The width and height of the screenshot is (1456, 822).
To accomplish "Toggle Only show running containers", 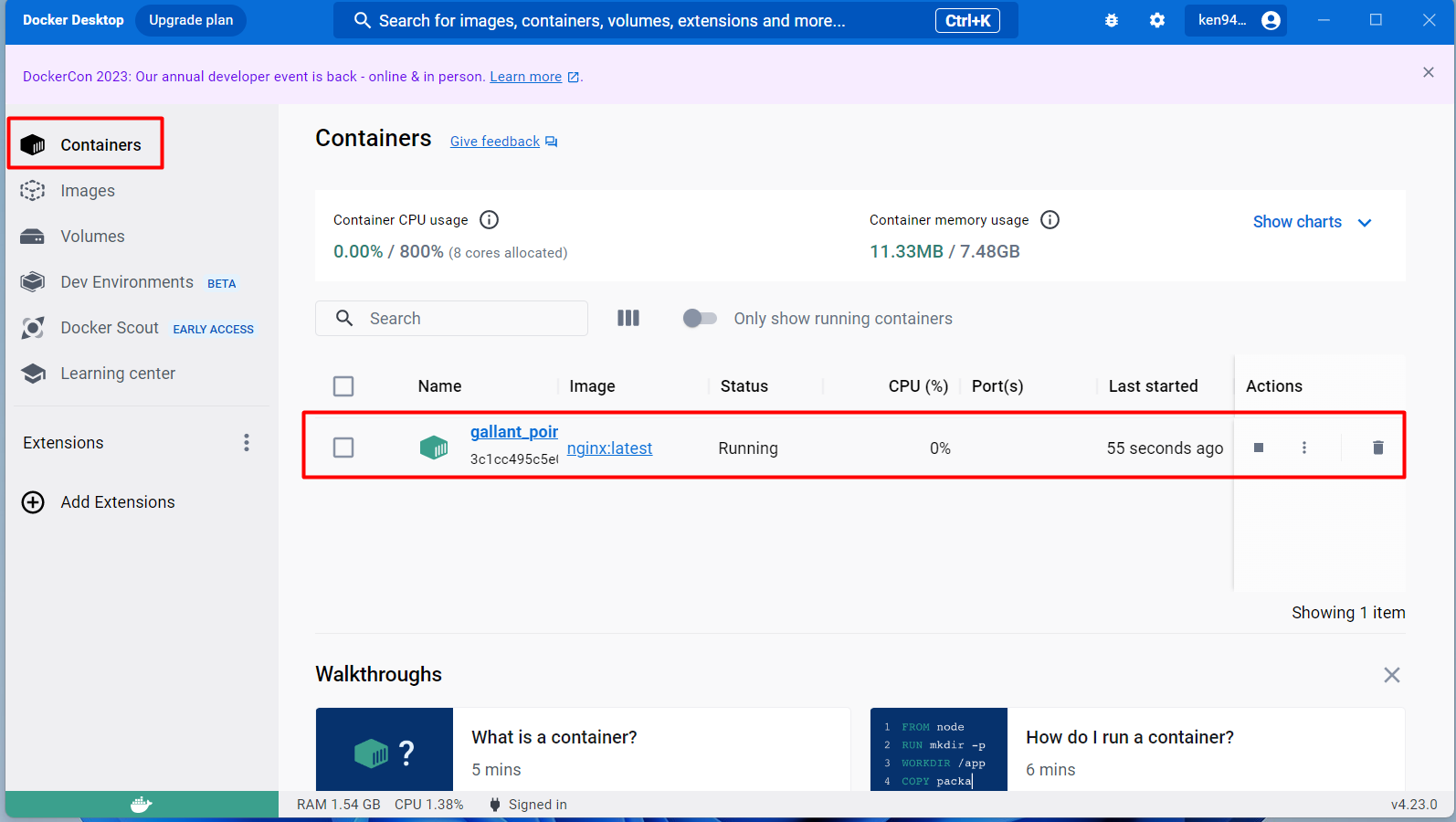I will click(700, 318).
